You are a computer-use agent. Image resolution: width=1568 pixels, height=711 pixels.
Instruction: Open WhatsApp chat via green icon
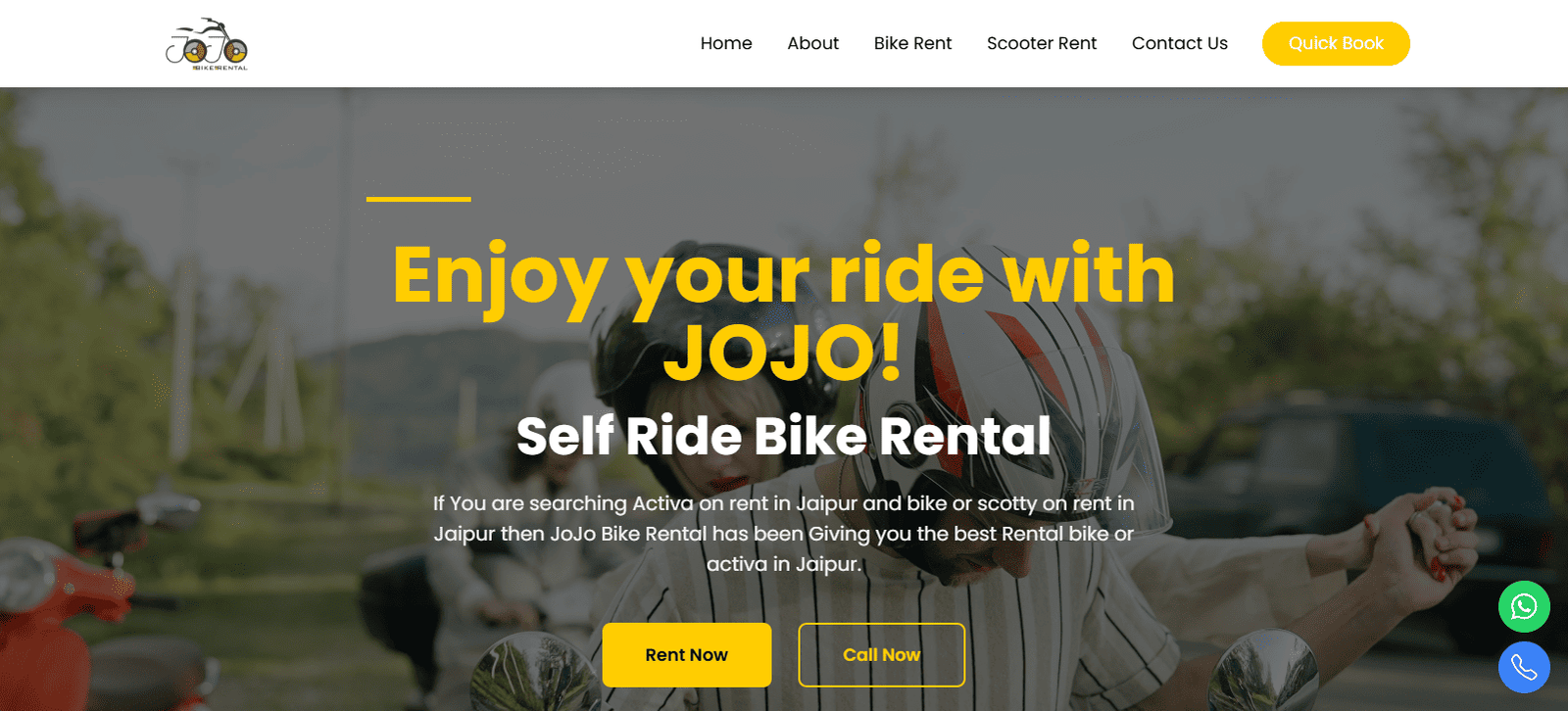1524,606
